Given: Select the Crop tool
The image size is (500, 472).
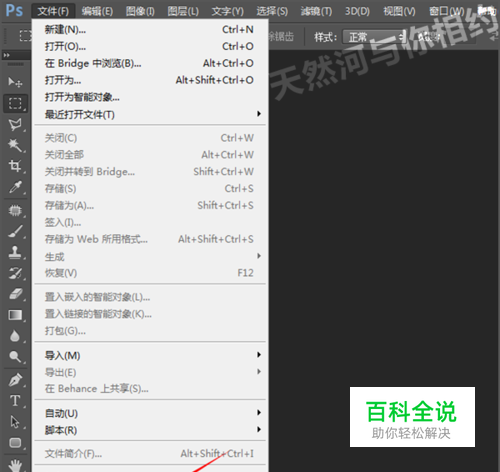Looking at the screenshot, I should (15, 166).
